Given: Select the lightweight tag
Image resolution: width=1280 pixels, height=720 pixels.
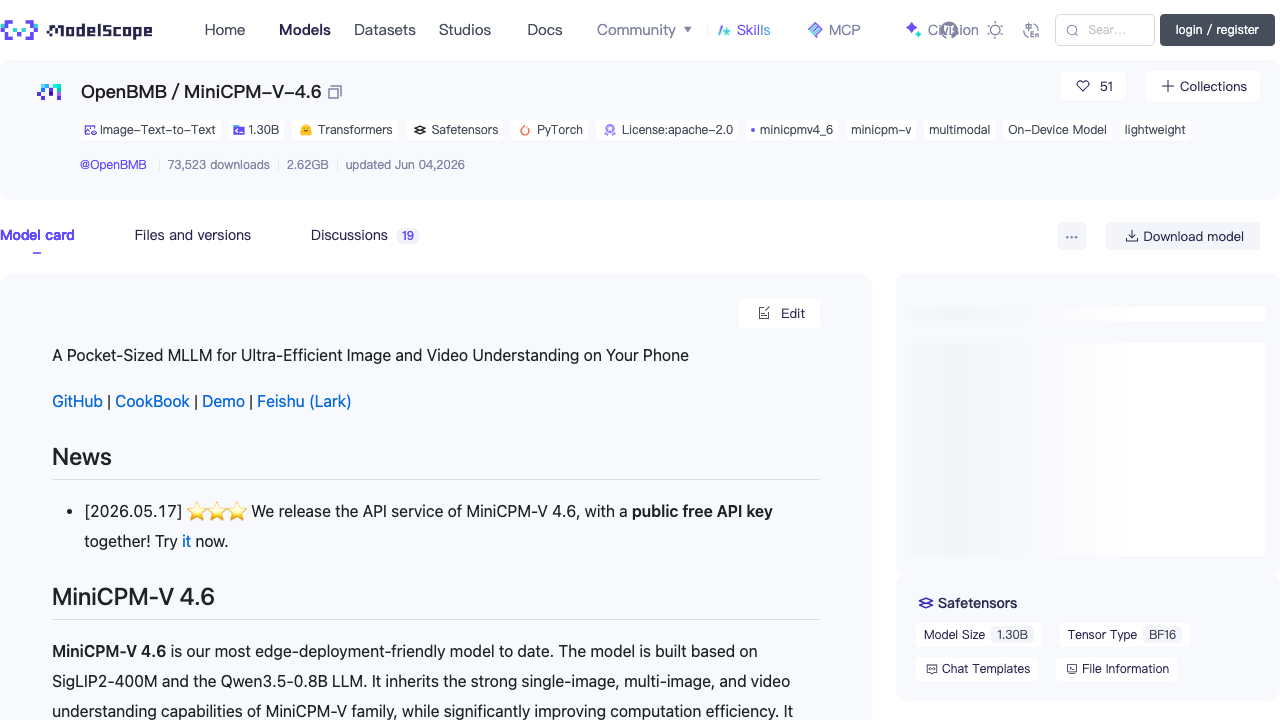Looking at the screenshot, I should point(1155,130).
